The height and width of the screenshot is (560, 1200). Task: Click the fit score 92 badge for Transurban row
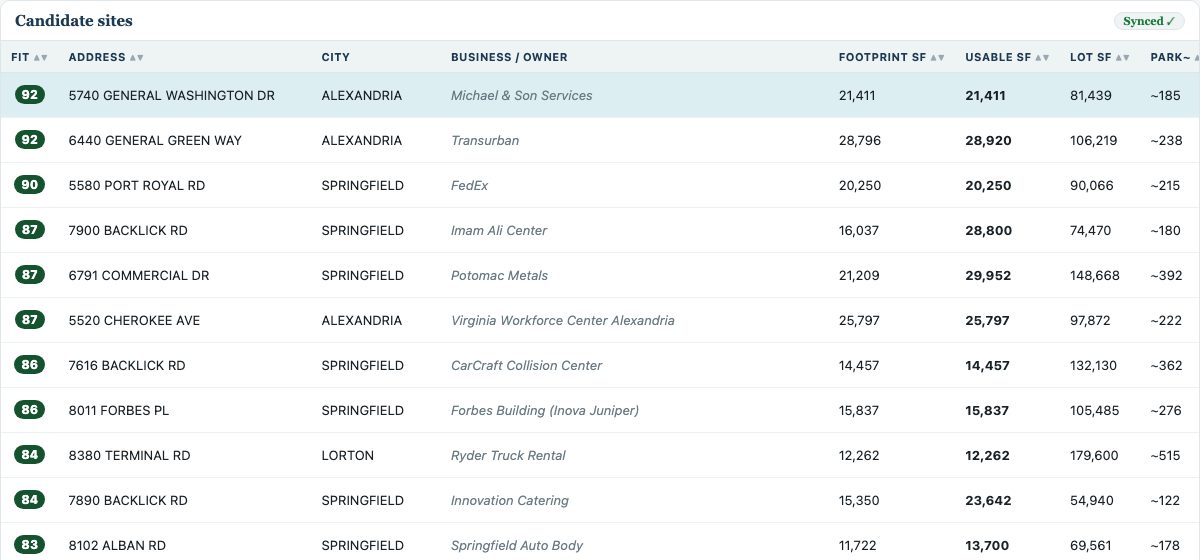(x=30, y=140)
